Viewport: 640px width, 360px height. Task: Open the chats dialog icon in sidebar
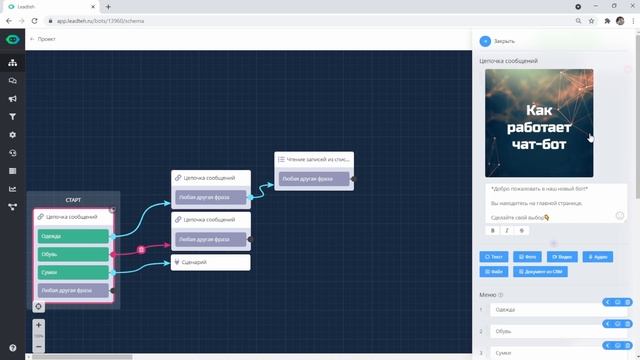coord(13,81)
